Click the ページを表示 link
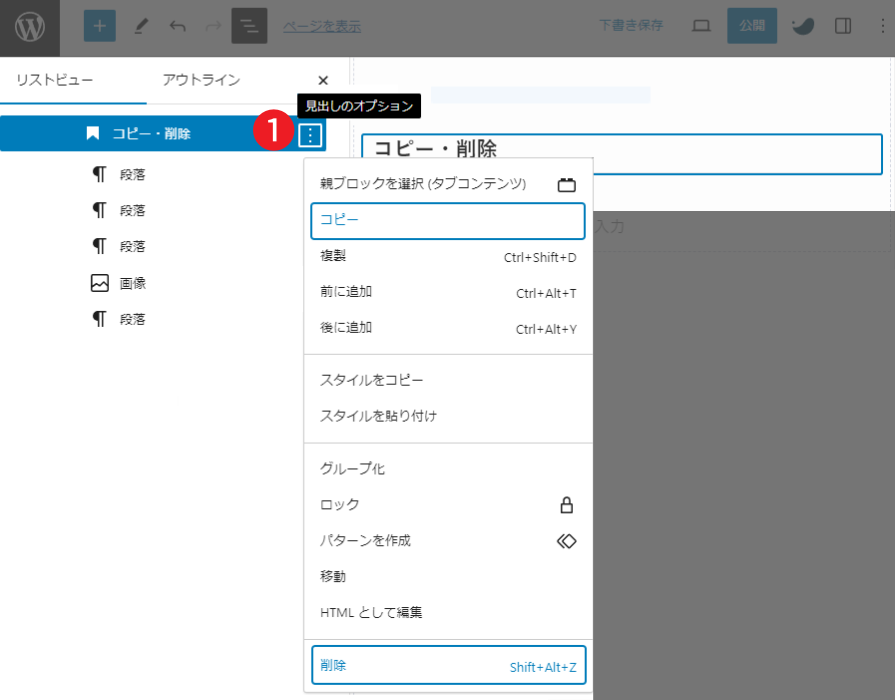Screen dimensions: 895x700 (x=322, y=27)
